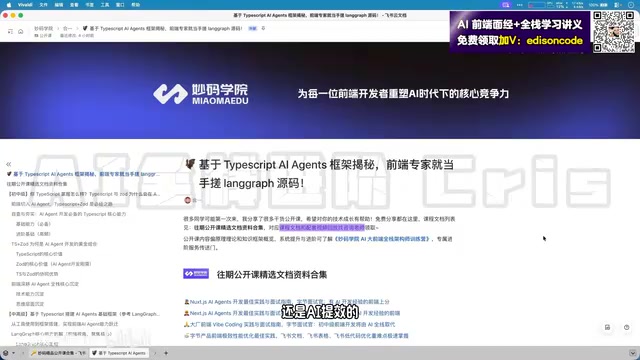Viewport: 640px width, 360px height.
Task: Click the battery status in menu bar
Action: tap(598, 5)
